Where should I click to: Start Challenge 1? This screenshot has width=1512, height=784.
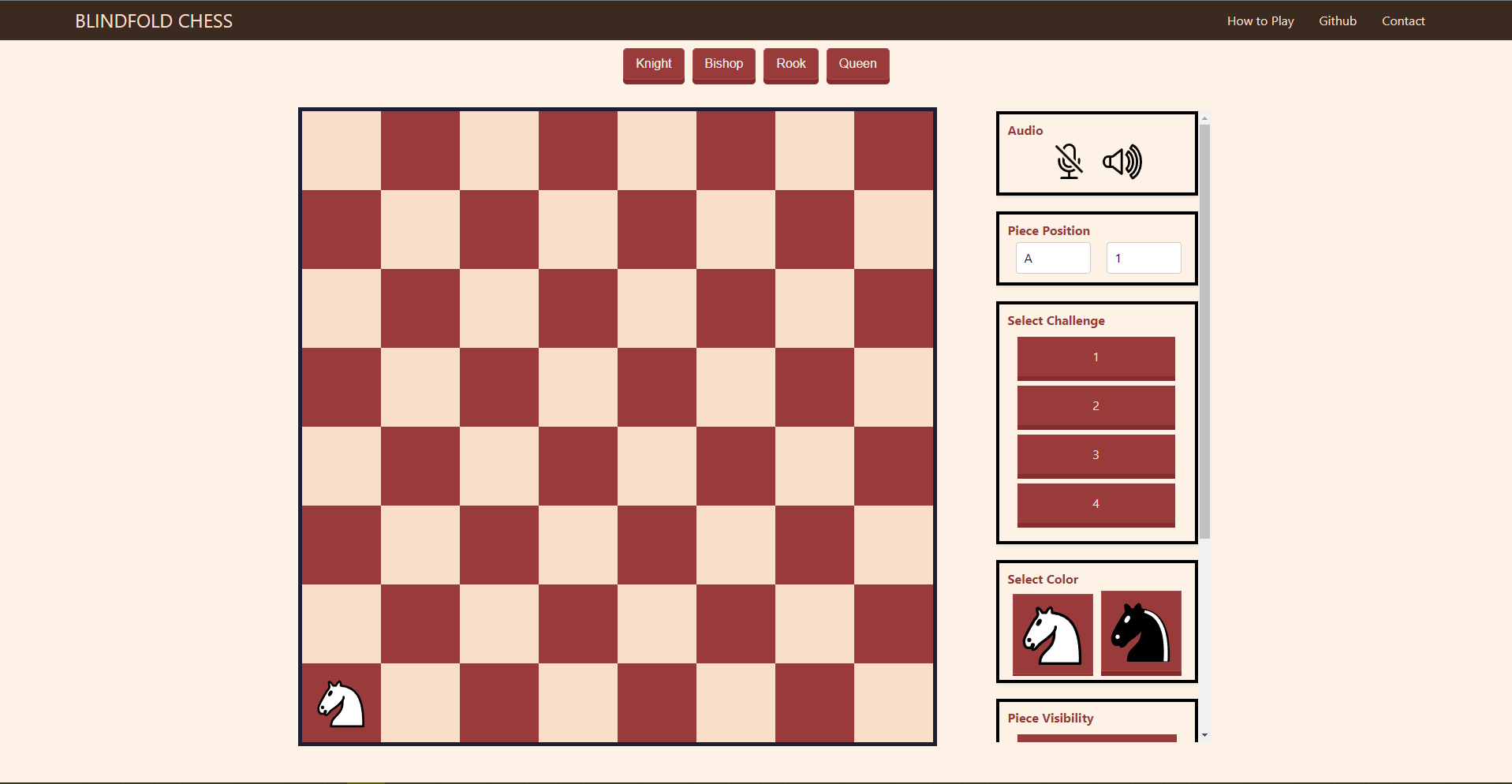[1096, 357]
